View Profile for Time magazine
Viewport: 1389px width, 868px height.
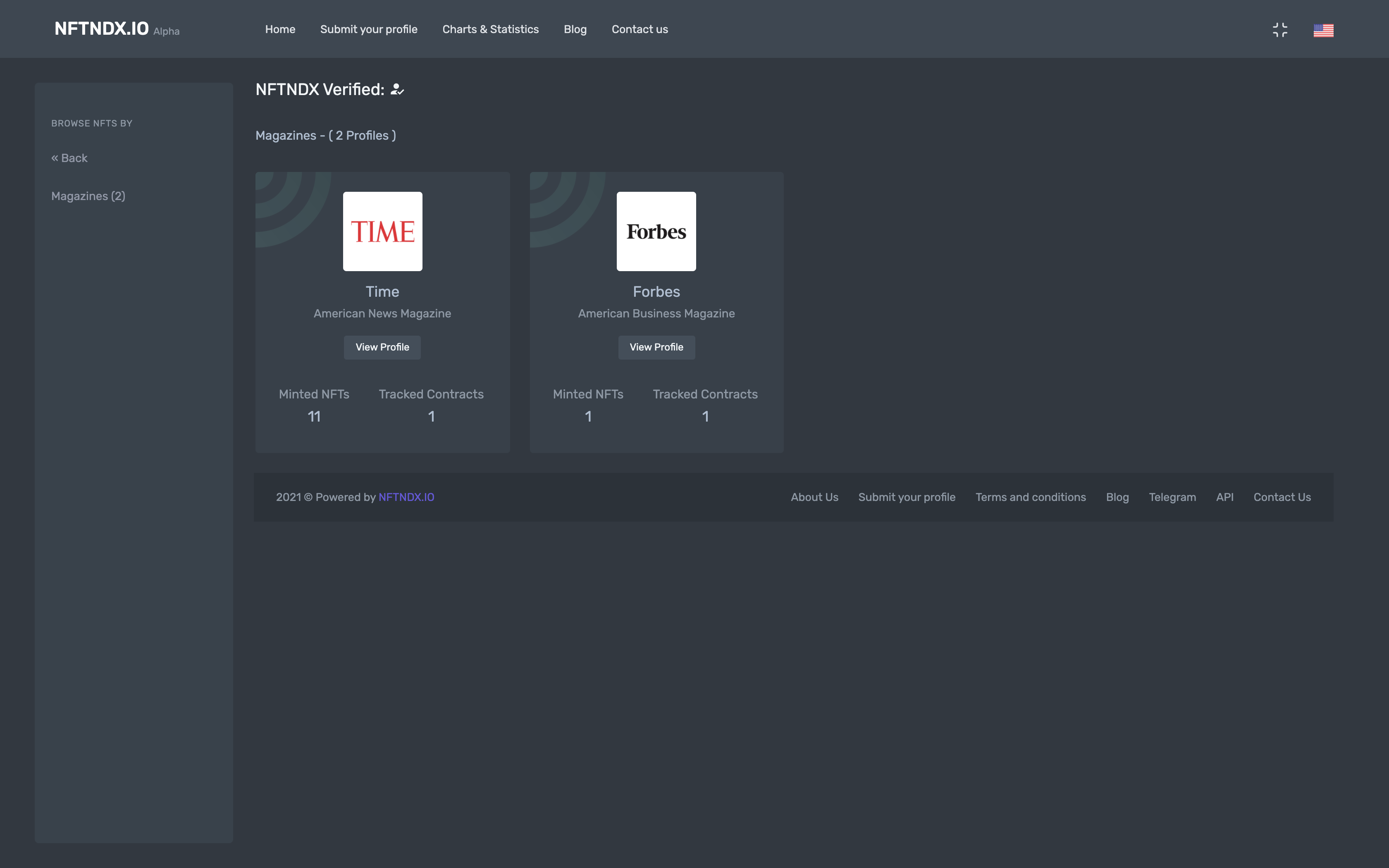pos(382,347)
